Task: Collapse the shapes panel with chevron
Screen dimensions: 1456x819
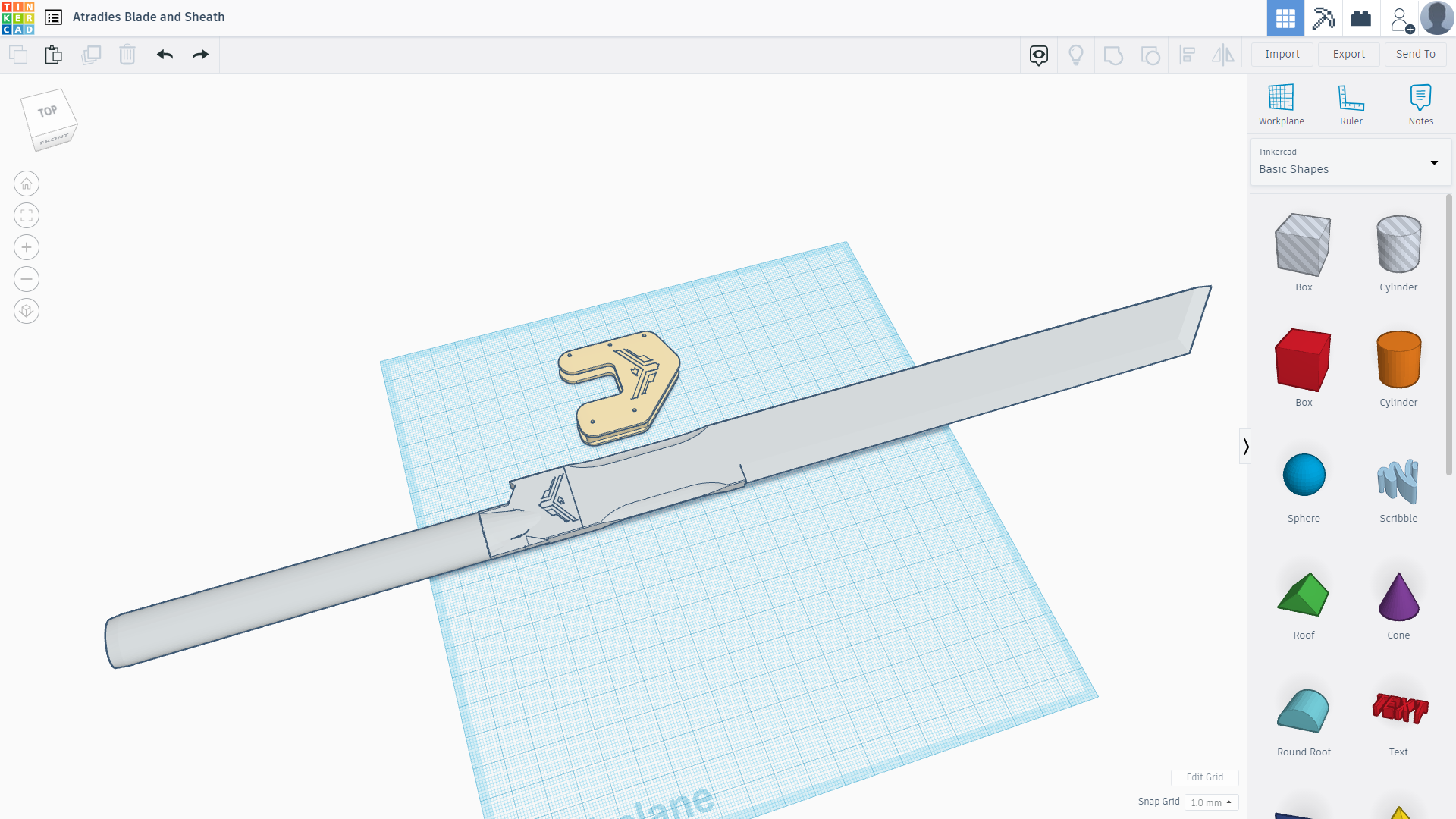Action: [x=1245, y=447]
